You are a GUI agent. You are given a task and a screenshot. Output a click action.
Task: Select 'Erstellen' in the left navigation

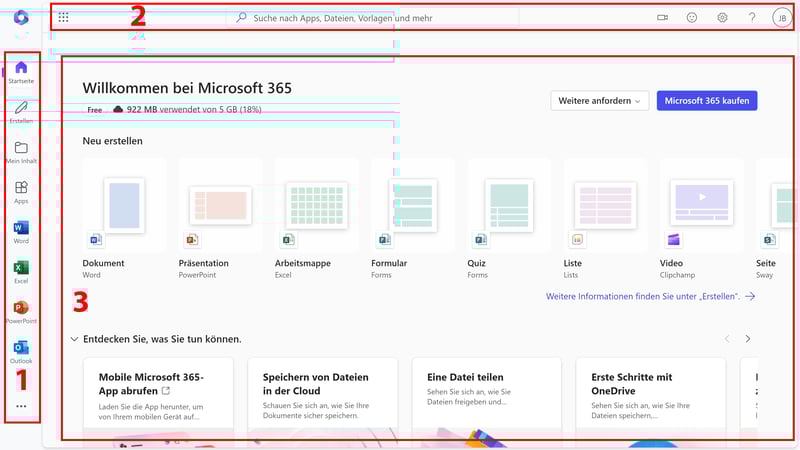click(21, 110)
